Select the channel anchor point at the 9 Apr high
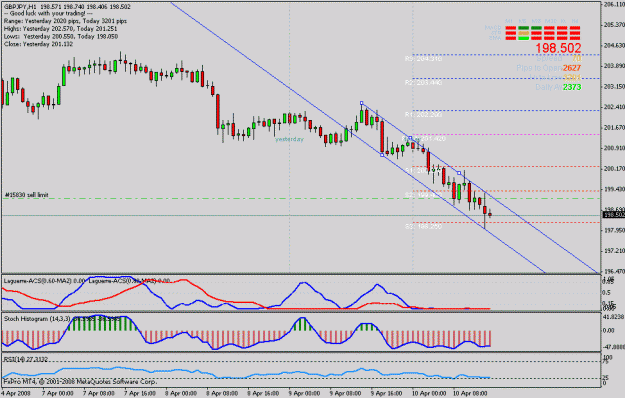This screenshot has height=398, width=625. pos(362,103)
